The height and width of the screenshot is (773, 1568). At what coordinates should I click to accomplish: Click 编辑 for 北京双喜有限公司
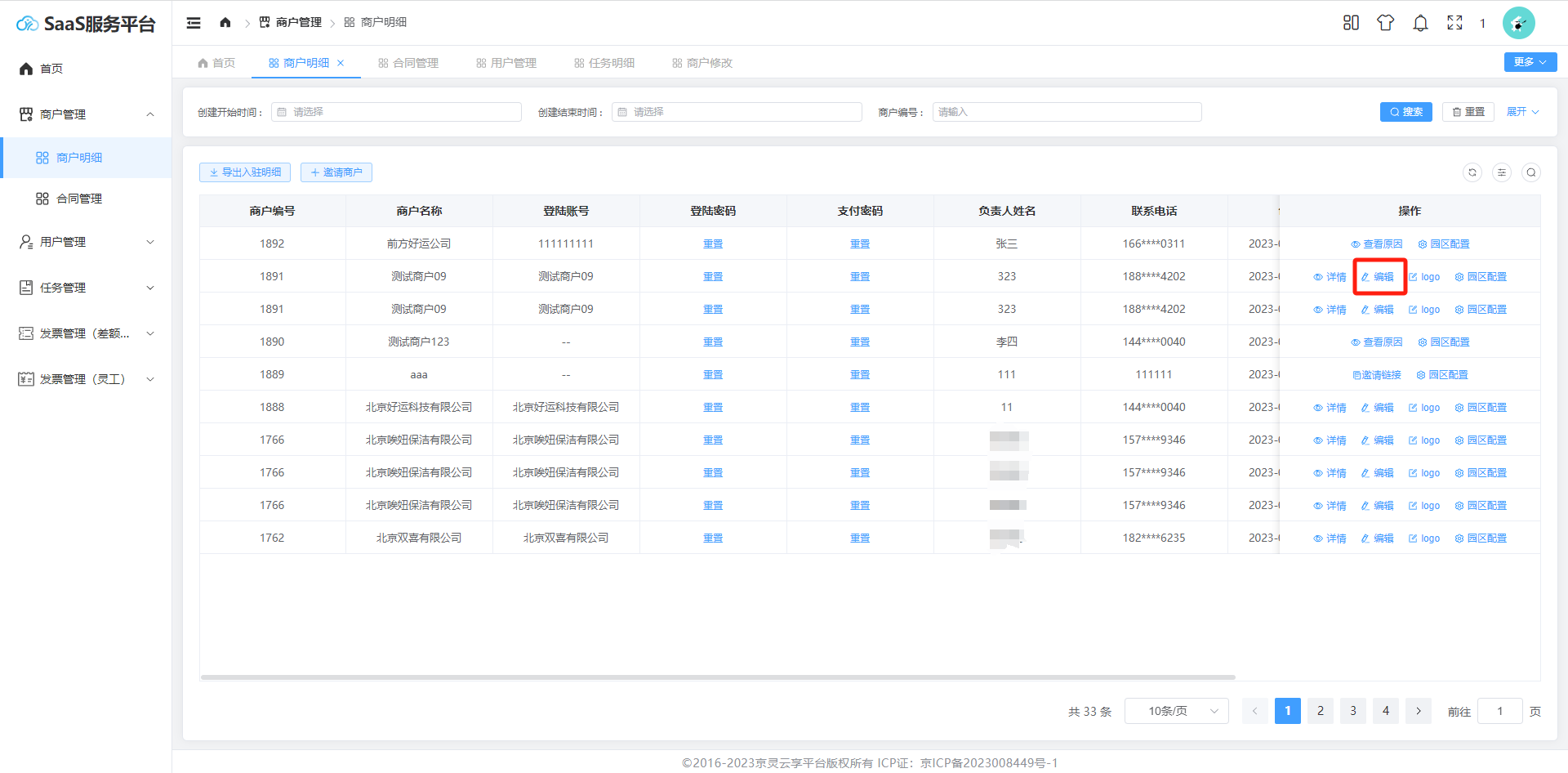(x=1377, y=538)
